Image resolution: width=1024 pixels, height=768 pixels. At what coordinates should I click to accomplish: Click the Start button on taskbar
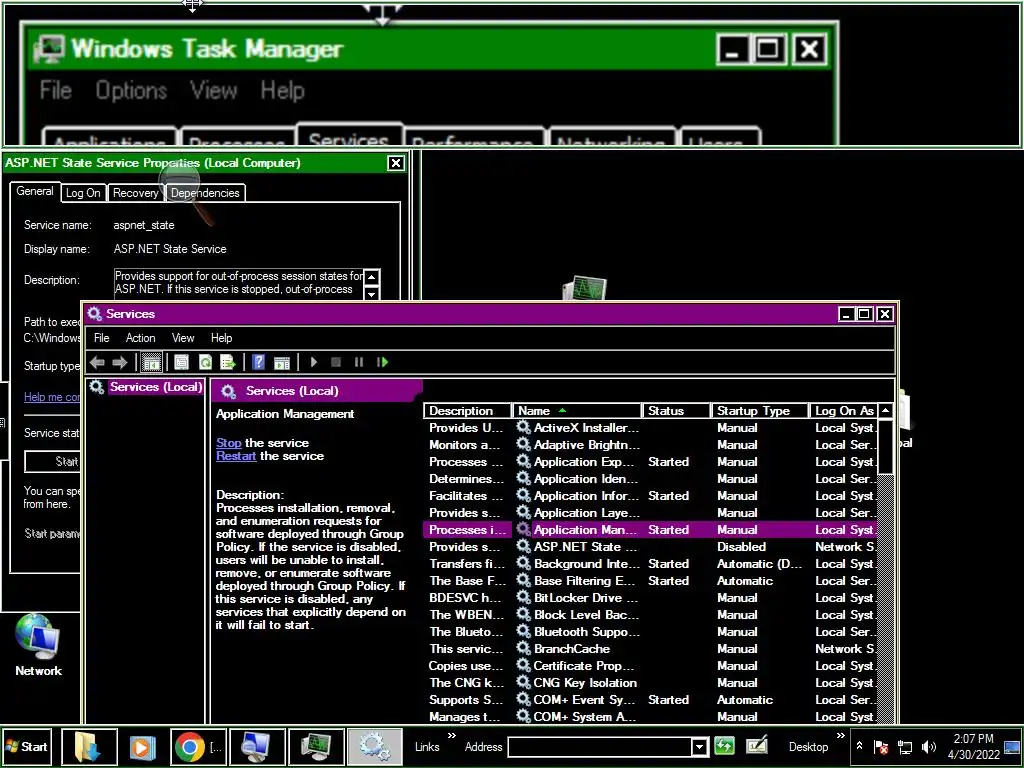[27, 746]
